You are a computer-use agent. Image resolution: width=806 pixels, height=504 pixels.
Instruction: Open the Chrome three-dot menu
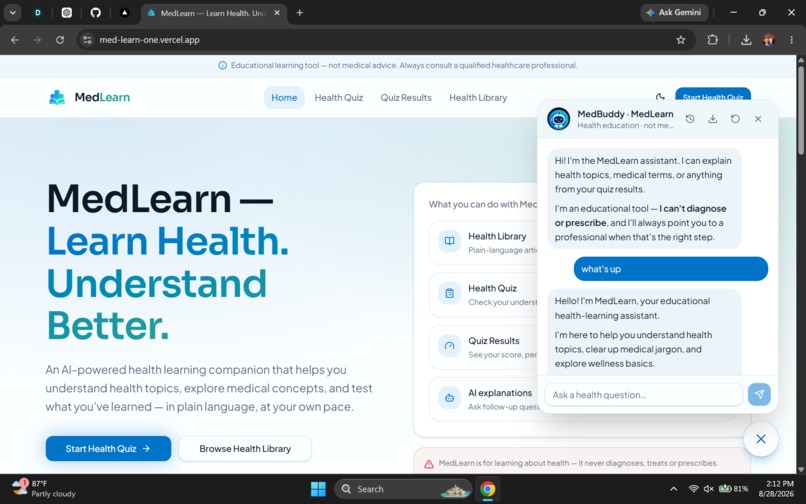click(x=791, y=40)
